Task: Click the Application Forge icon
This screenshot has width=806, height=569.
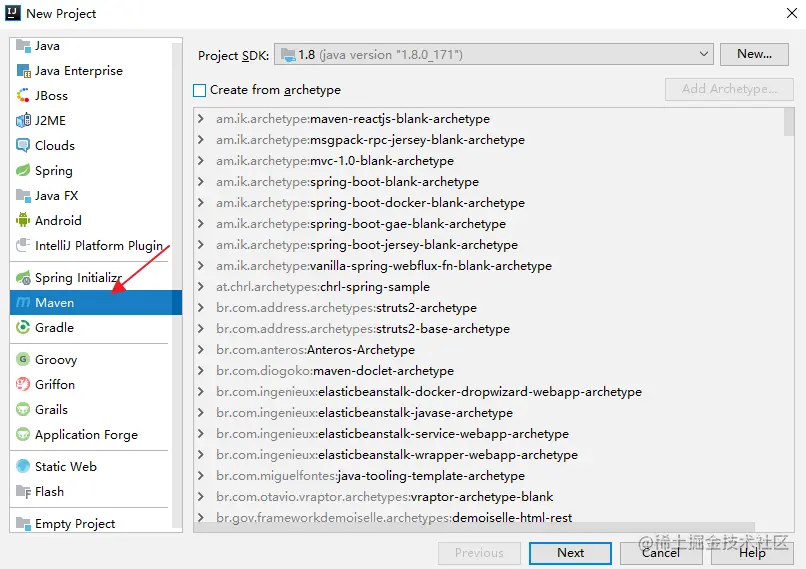Action: tap(23, 434)
